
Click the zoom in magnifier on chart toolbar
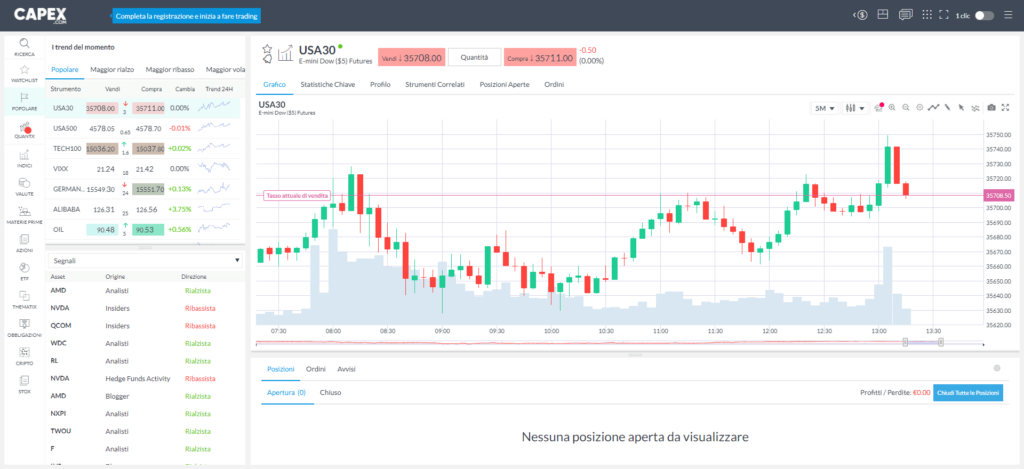[892, 108]
